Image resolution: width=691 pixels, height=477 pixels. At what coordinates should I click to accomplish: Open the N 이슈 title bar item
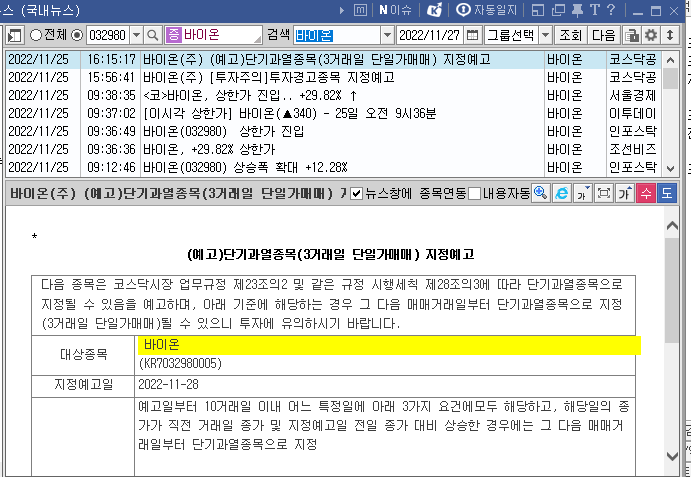[x=395, y=10]
